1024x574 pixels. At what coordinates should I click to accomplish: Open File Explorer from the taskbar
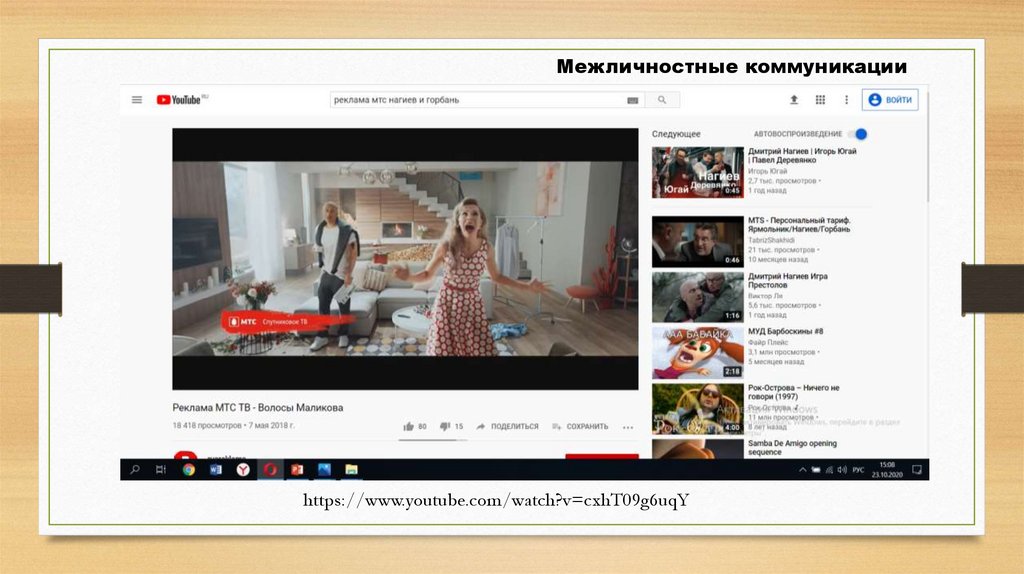click(x=351, y=470)
